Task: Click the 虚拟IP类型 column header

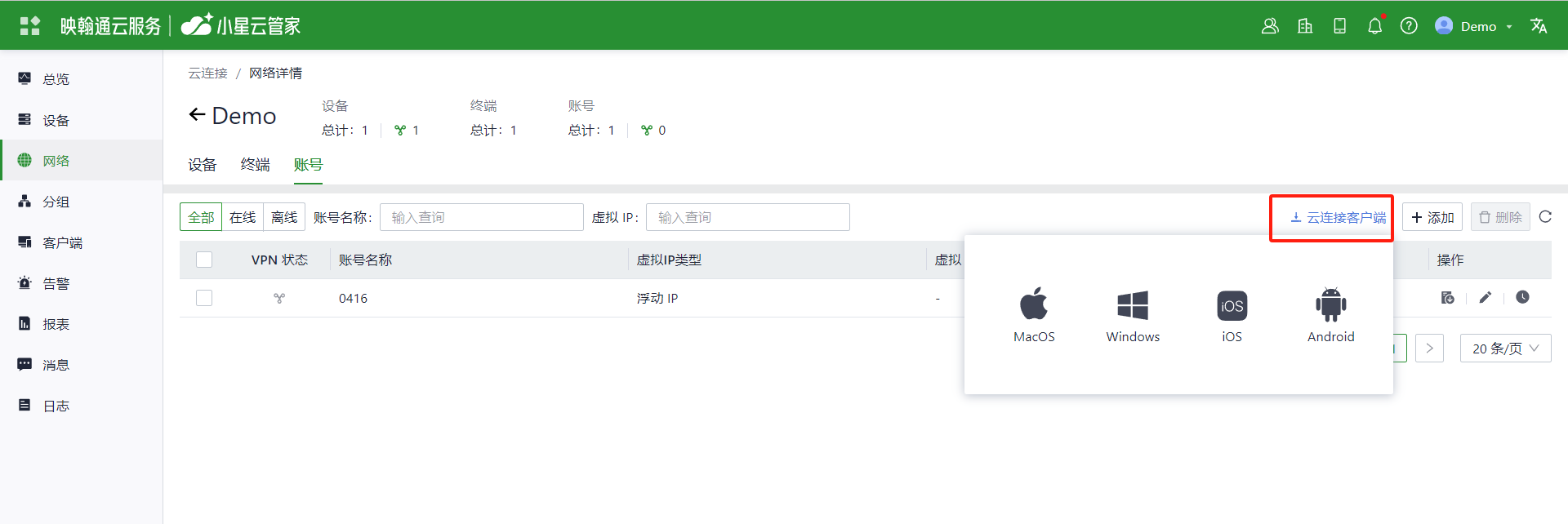Action: pyautogui.click(x=669, y=260)
